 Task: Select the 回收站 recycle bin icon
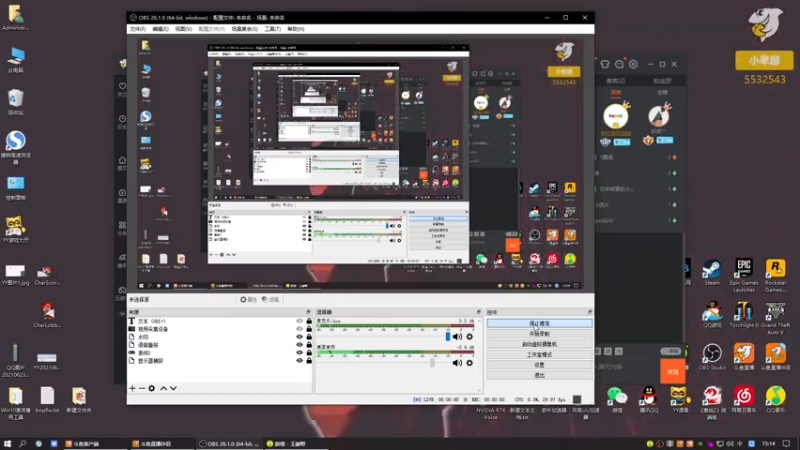pyautogui.click(x=16, y=102)
